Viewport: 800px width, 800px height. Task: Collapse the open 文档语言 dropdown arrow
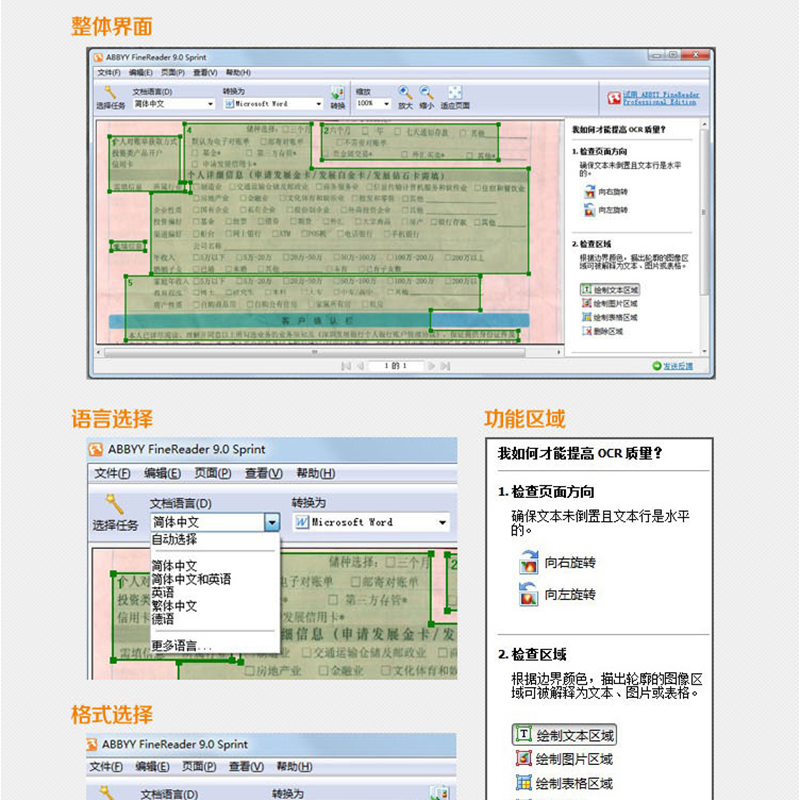click(x=271, y=522)
